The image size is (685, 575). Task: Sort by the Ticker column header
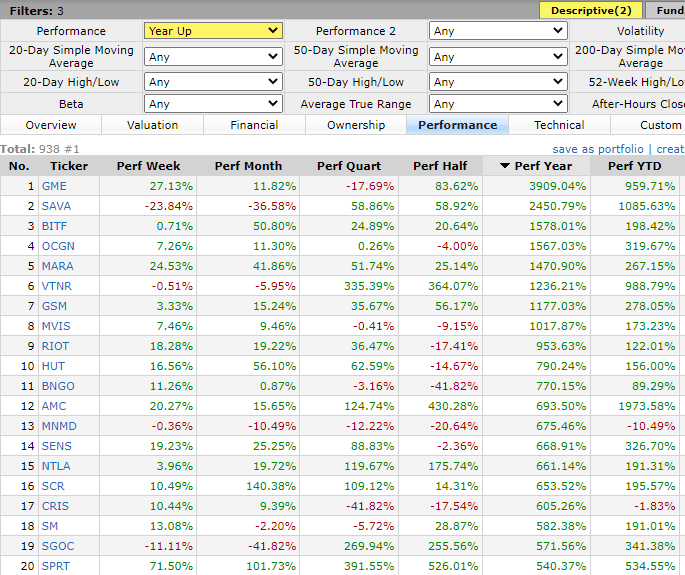coord(69,166)
